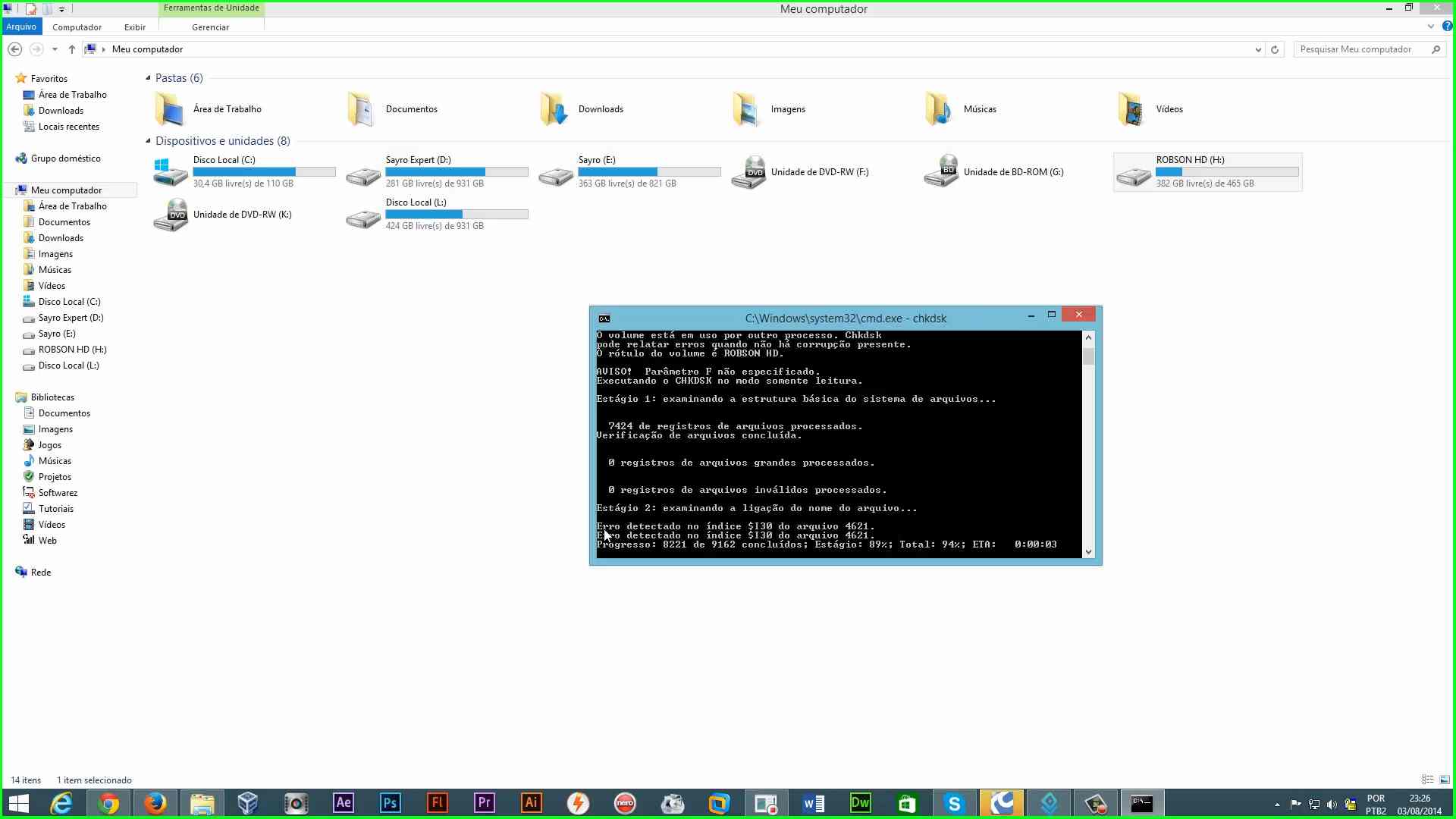Switch to details view in status bar

[x=1427, y=780]
